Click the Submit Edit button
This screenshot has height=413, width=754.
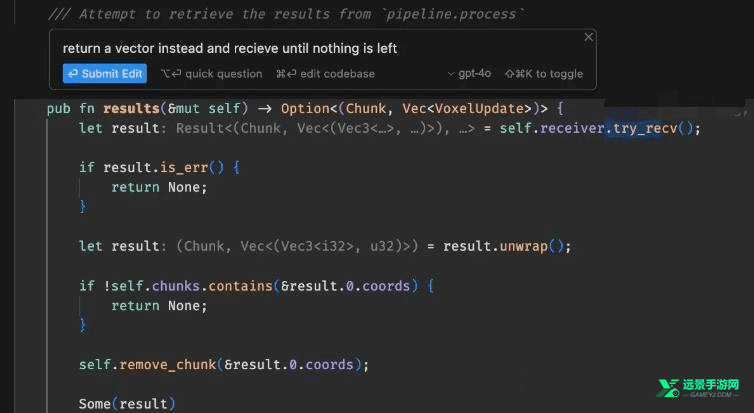tap(105, 73)
